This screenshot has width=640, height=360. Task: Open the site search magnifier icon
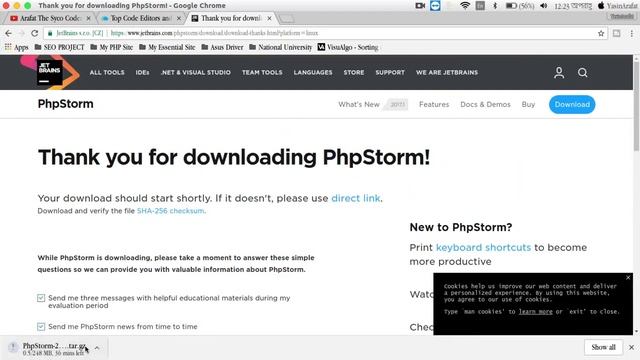click(582, 73)
